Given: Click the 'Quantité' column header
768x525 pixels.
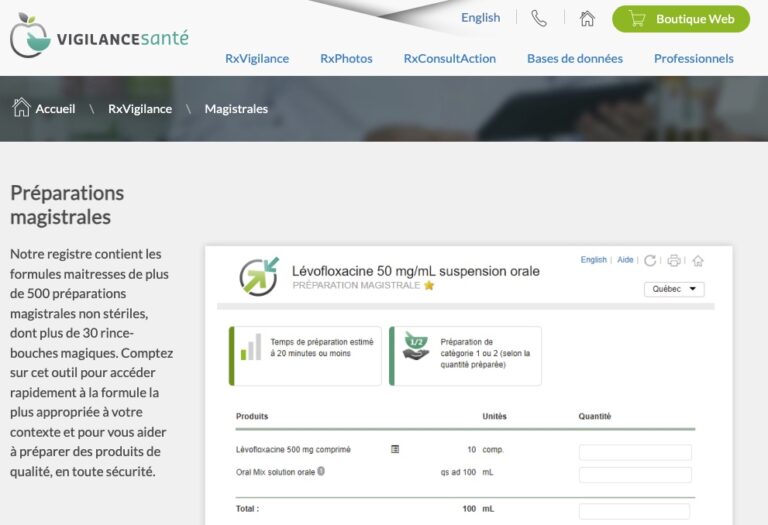Looking at the screenshot, I should click(x=595, y=416).
